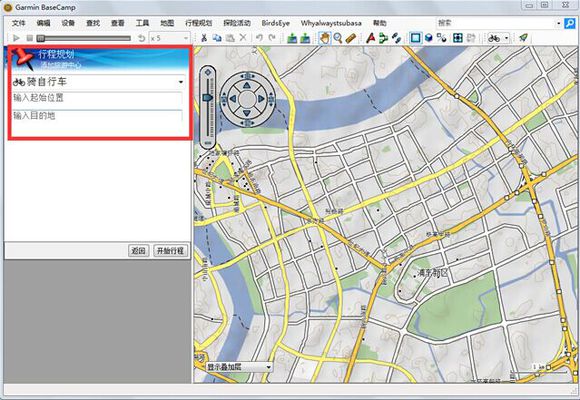Open the x 5 playback speed dropdown
The image size is (580, 400).
point(169,38)
